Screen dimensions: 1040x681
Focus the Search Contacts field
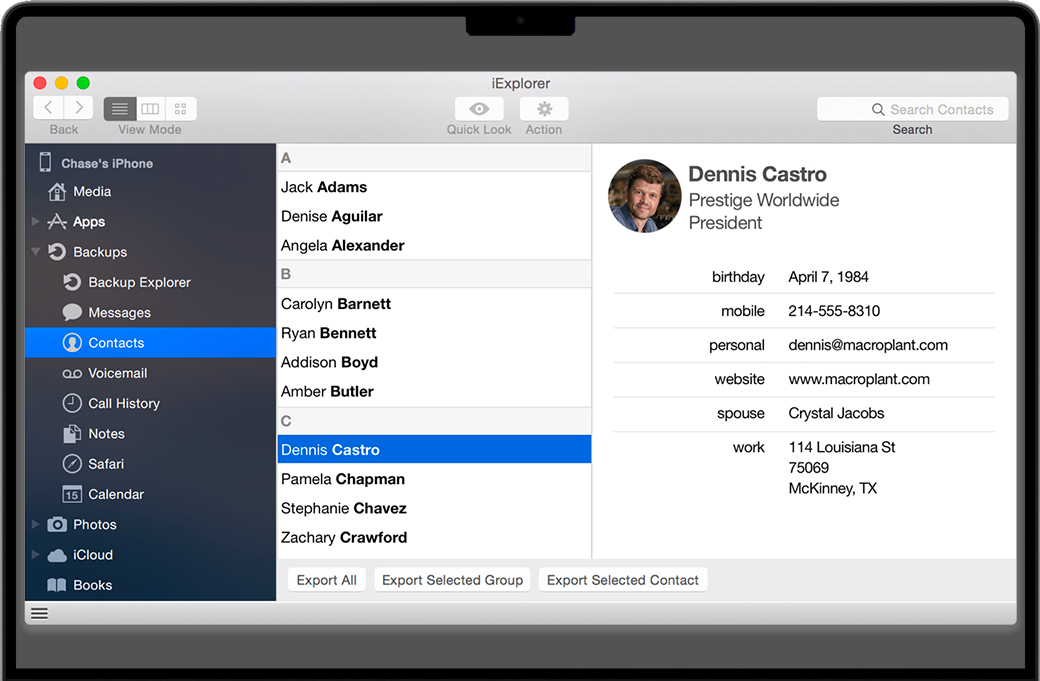coord(913,109)
